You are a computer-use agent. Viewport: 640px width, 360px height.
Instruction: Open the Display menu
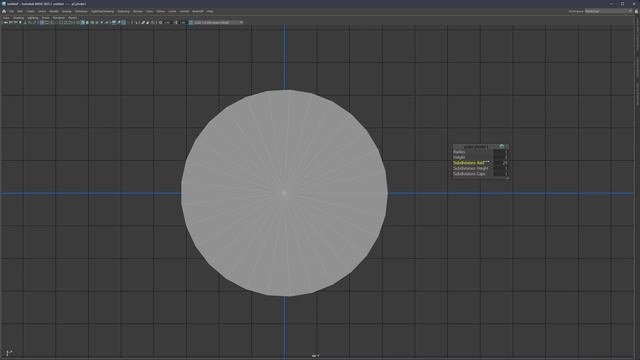pos(67,11)
